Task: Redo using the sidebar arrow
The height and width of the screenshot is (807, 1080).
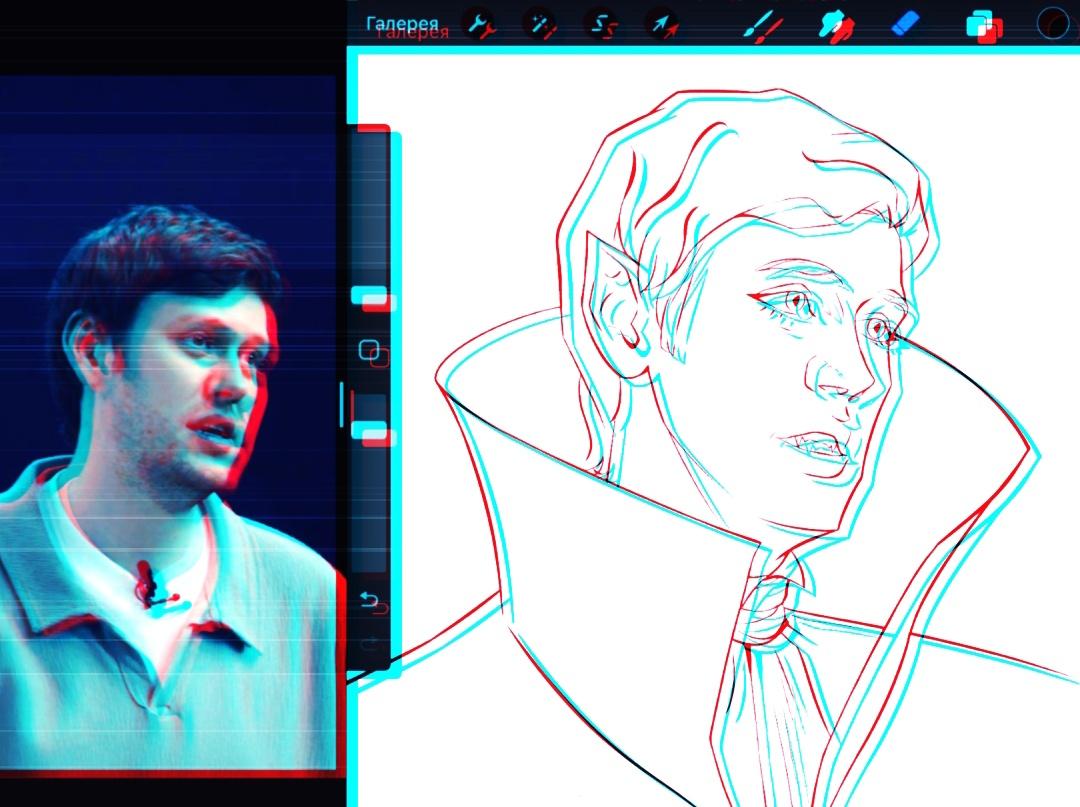Action: coord(370,643)
